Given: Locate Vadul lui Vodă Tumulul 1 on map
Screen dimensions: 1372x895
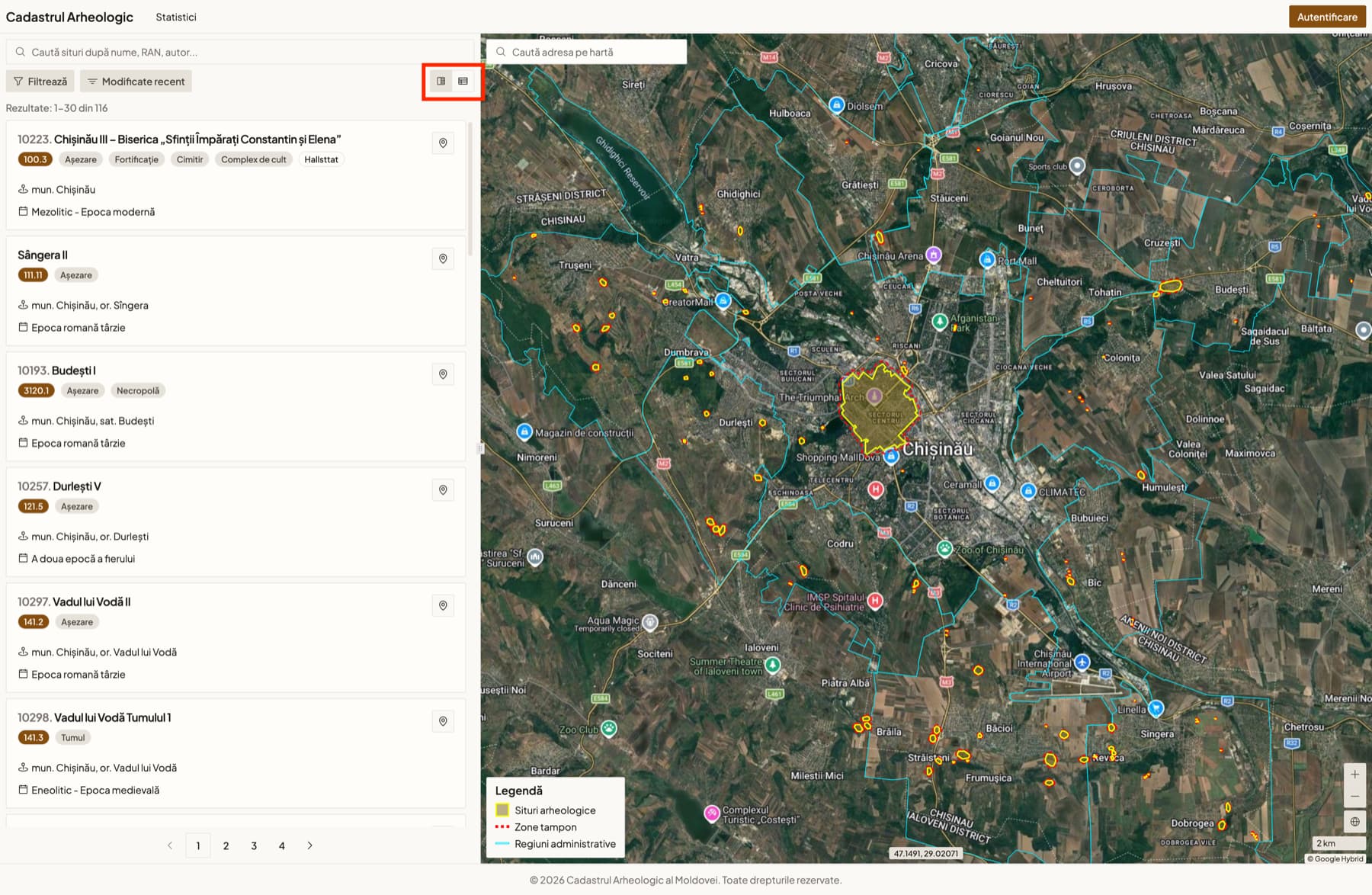Looking at the screenshot, I should [x=443, y=721].
